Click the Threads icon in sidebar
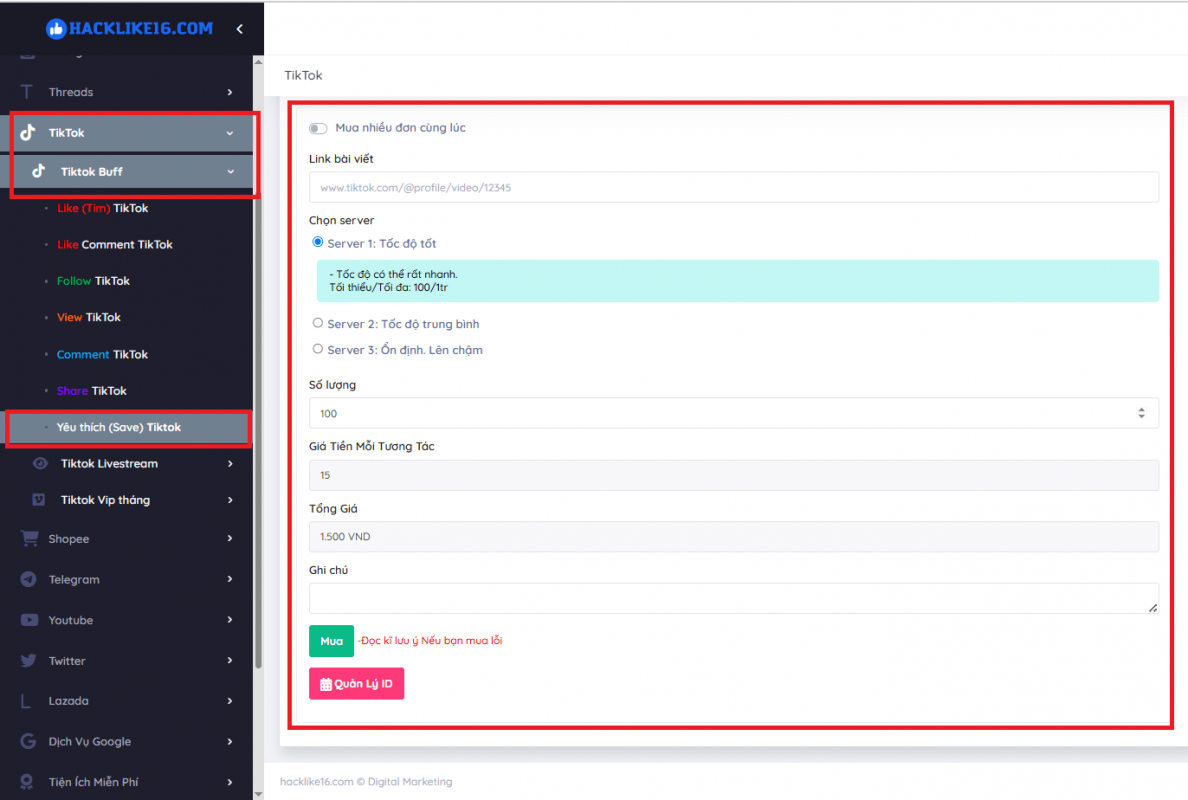The width and height of the screenshot is (1188, 800). point(28,92)
